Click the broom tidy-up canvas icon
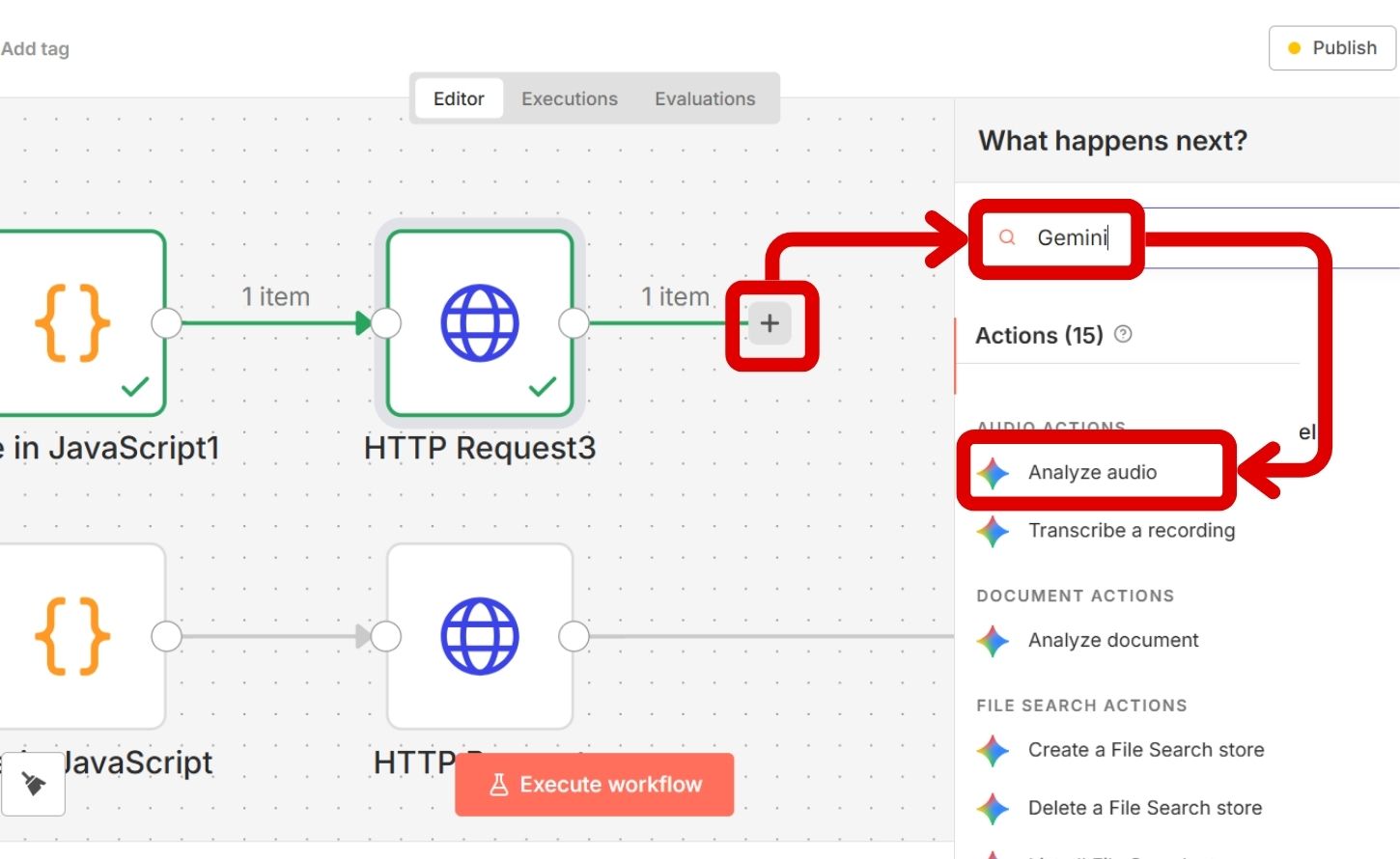 [34, 784]
